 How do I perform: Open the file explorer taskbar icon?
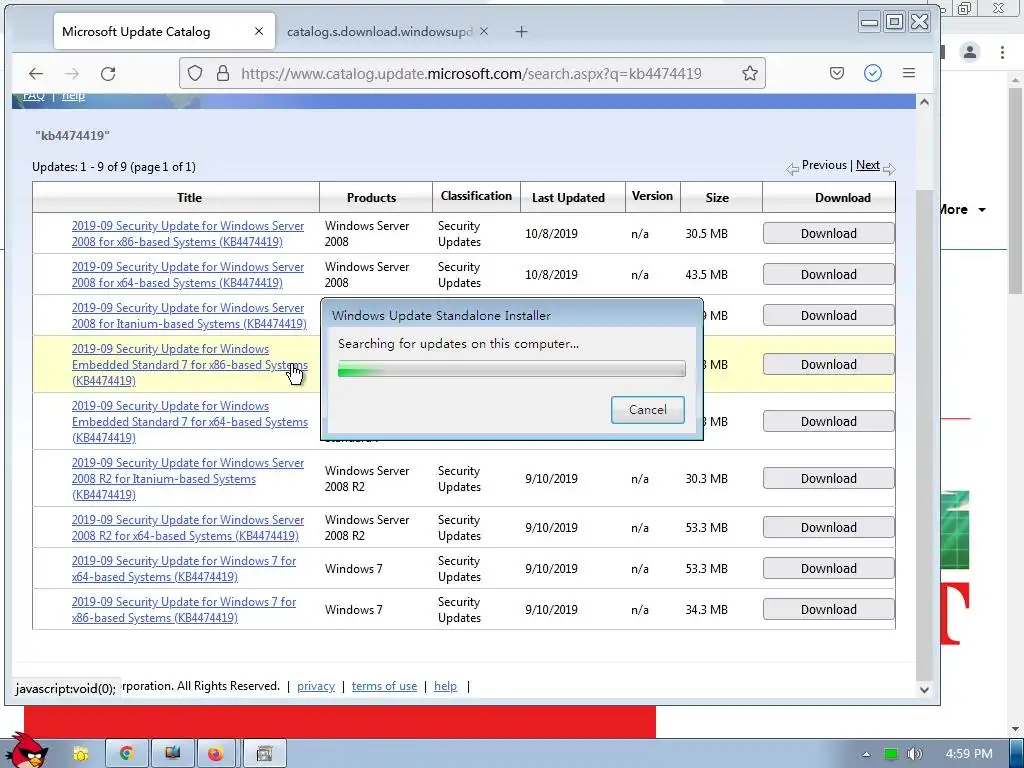pos(80,754)
